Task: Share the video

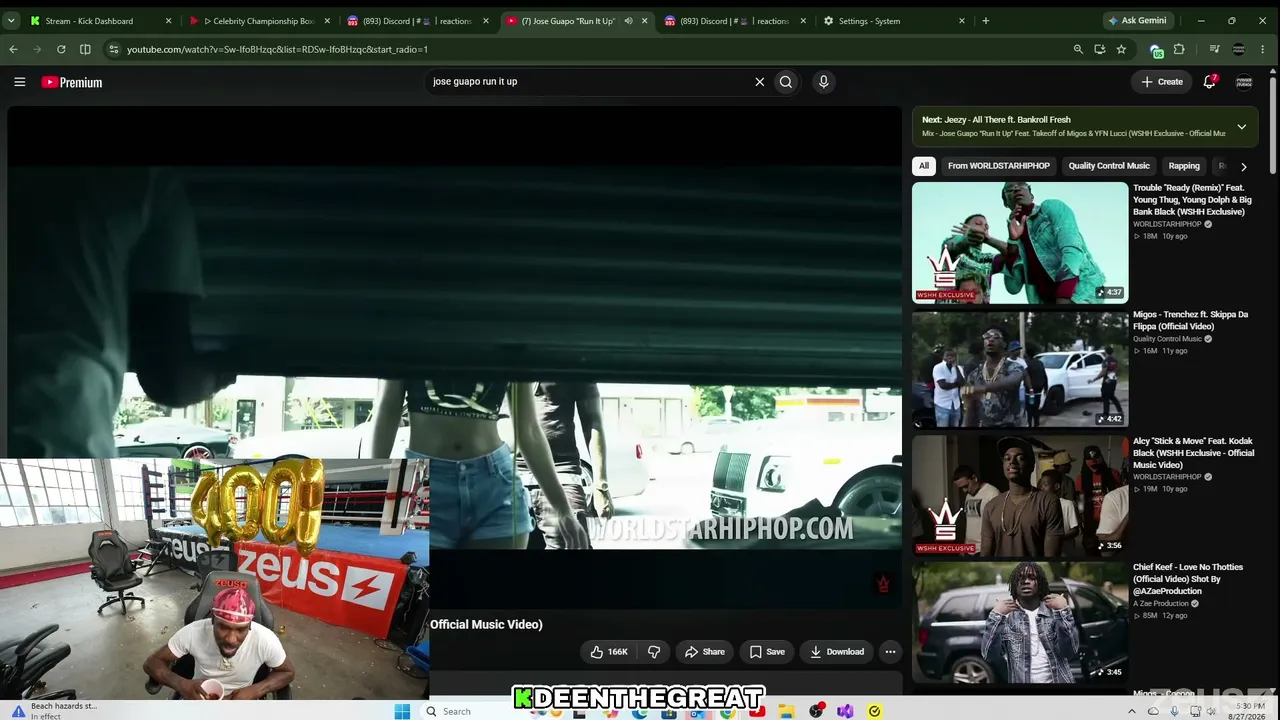Action: point(704,652)
